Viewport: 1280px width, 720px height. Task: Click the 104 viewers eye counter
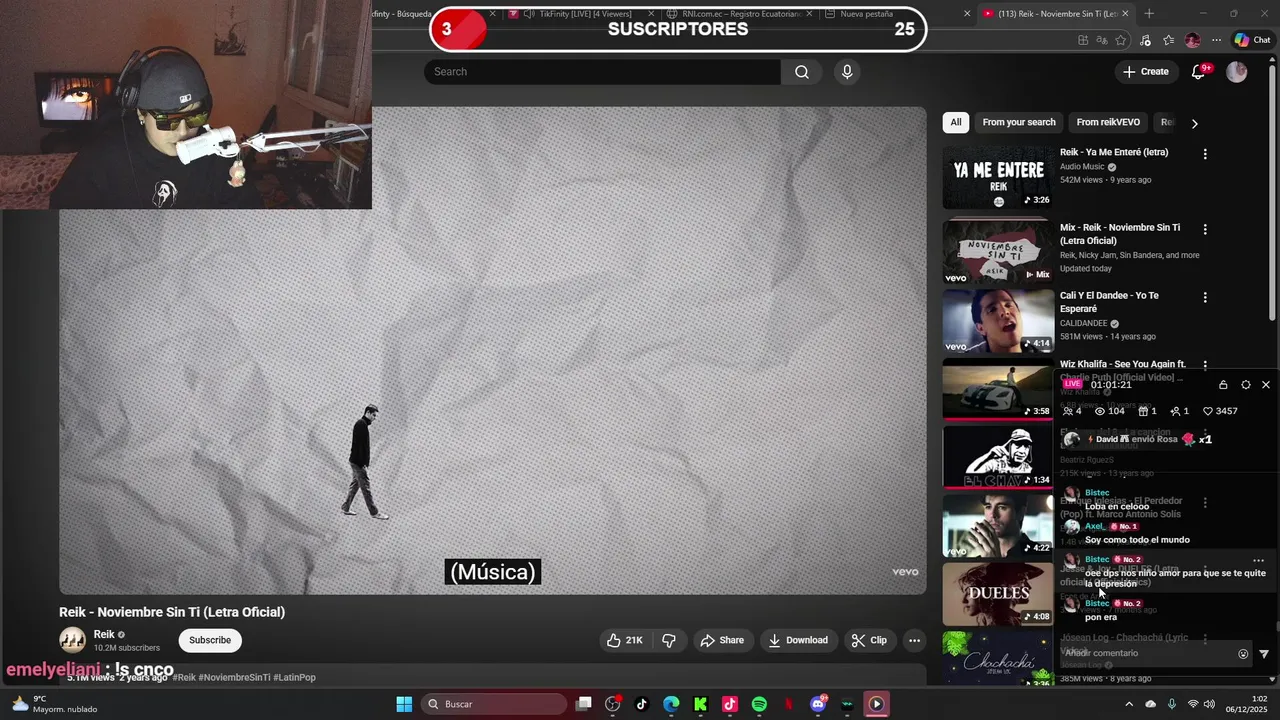coord(1109,411)
